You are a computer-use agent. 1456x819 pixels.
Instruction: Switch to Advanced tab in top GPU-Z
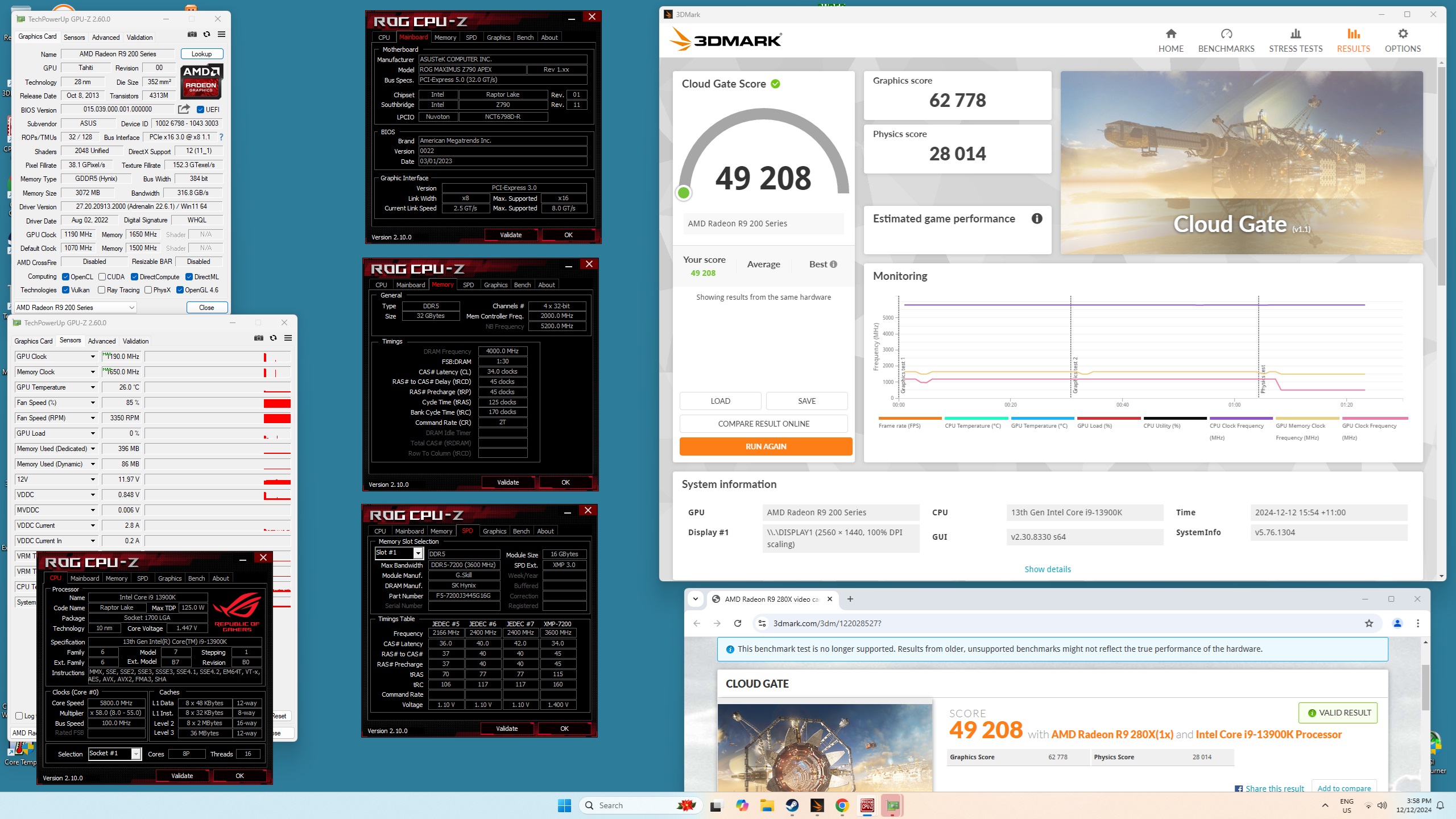coord(106,38)
